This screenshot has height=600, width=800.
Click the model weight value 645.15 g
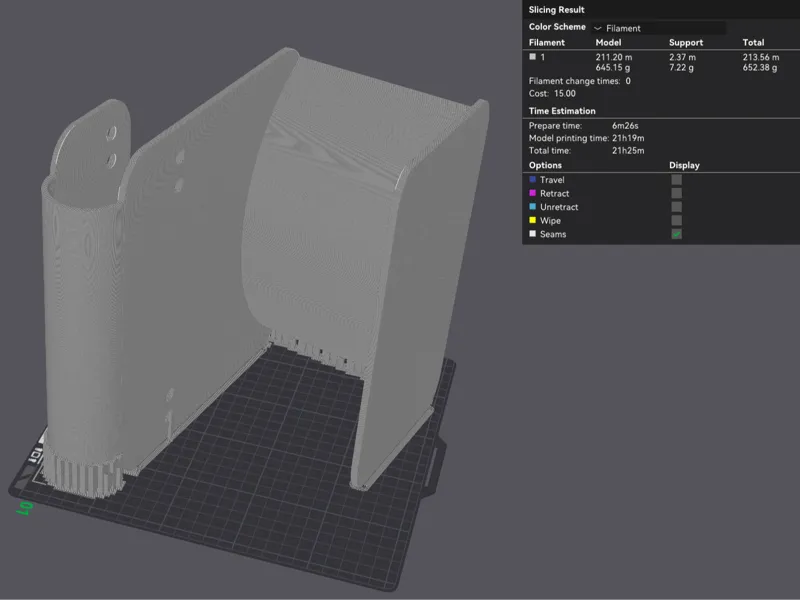click(x=613, y=67)
